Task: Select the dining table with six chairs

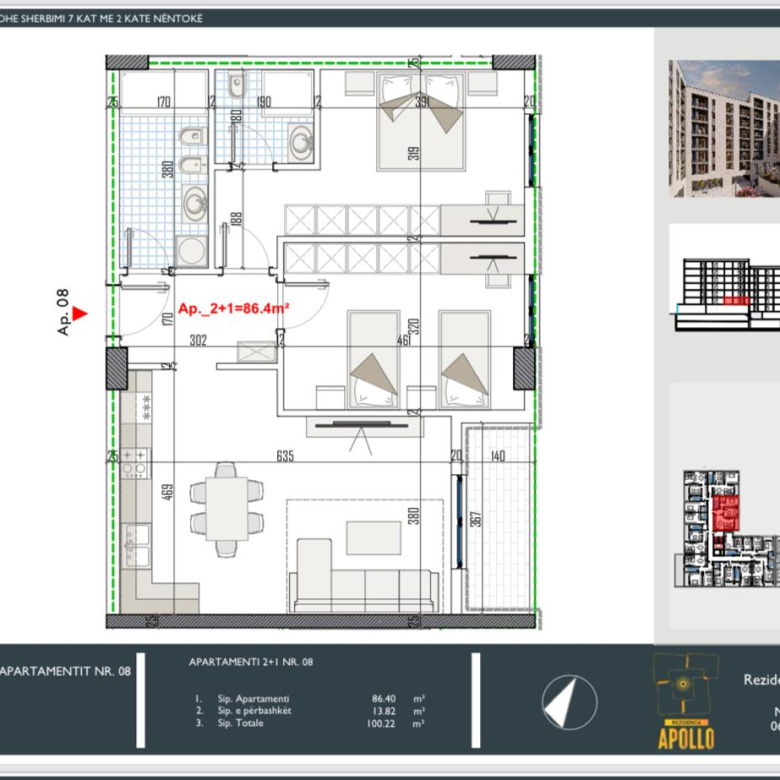Action: (x=227, y=508)
